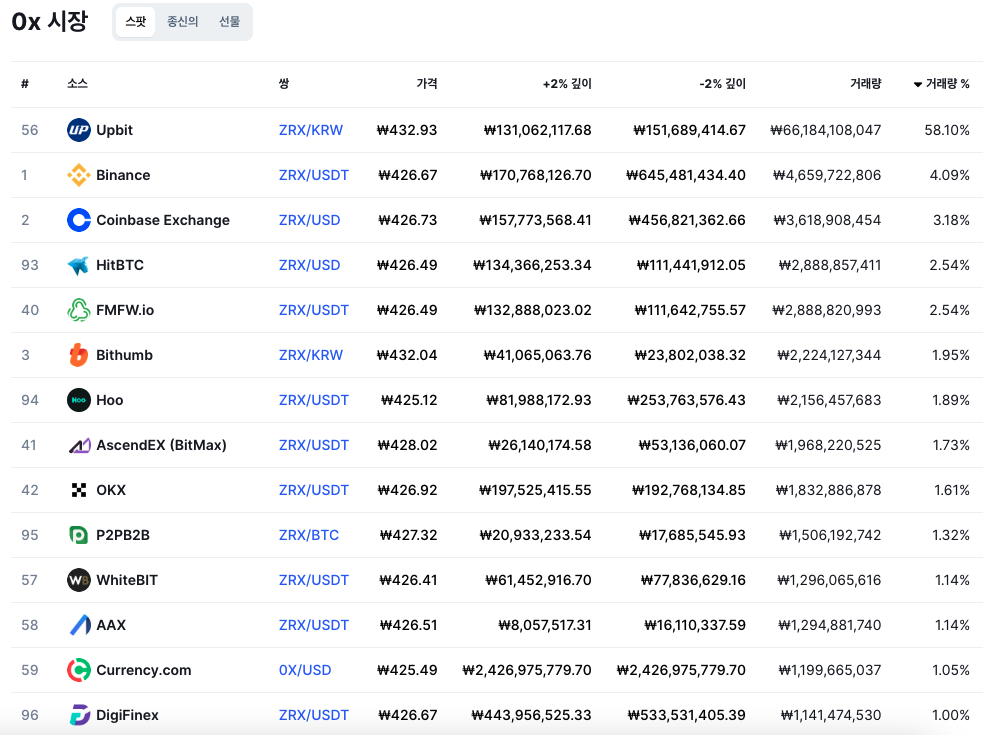The width and height of the screenshot is (983, 735).
Task: Click the P2PB2B logo icon
Action: pos(78,535)
